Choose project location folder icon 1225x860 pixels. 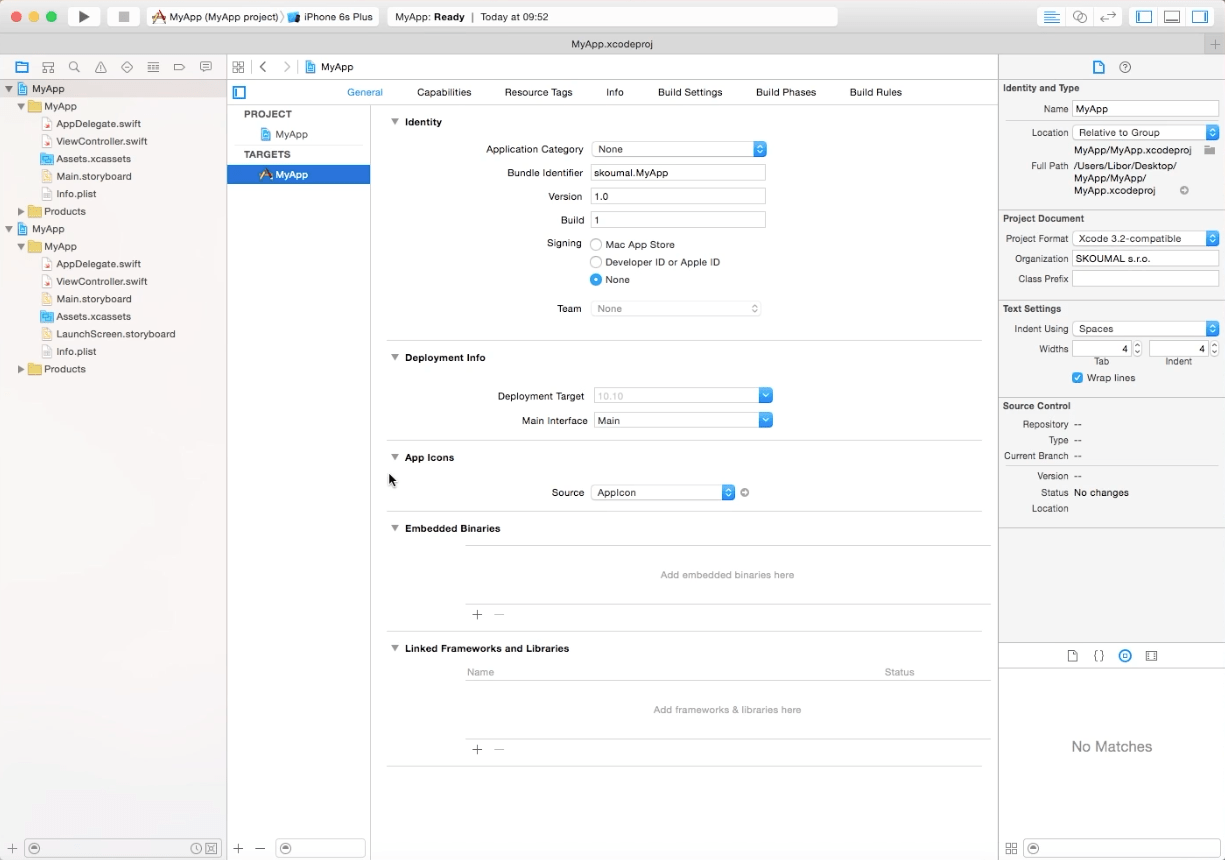coord(1209,150)
